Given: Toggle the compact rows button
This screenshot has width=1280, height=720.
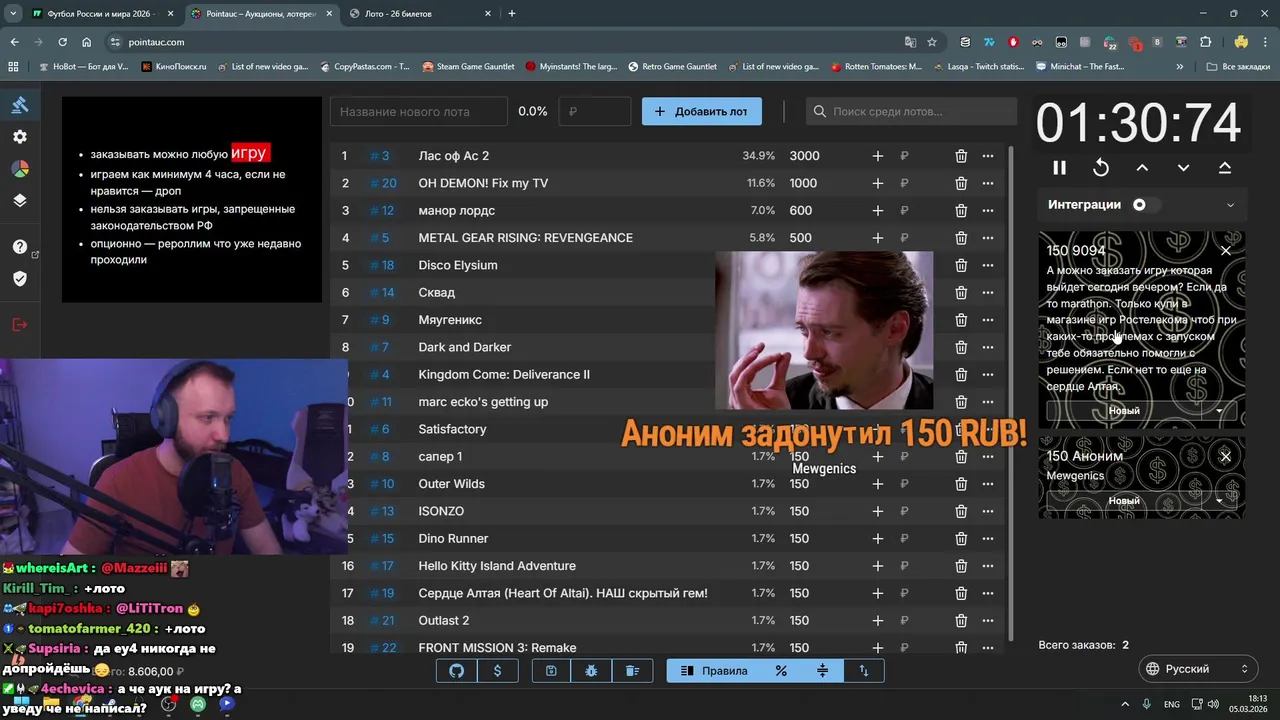Looking at the screenshot, I should (822, 671).
